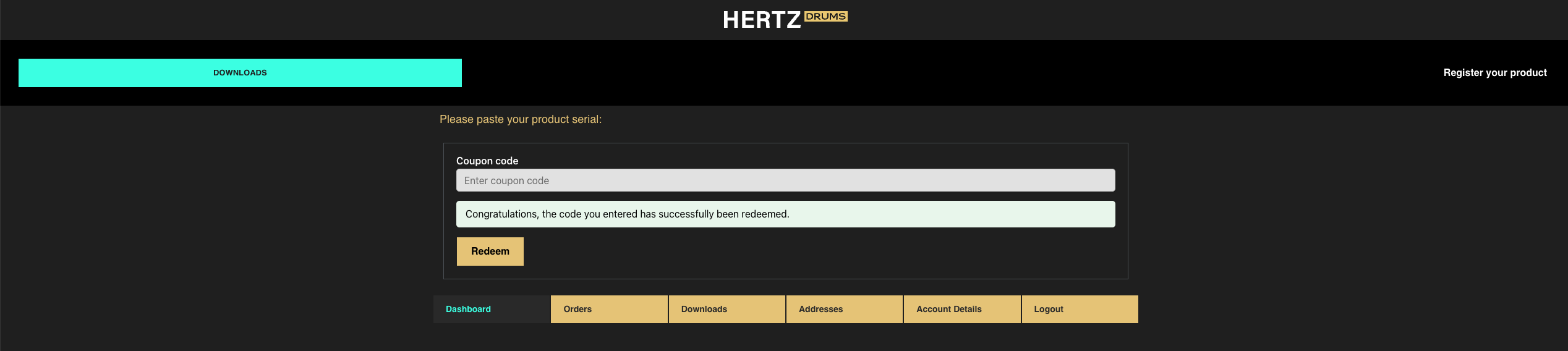The height and width of the screenshot is (351, 1568).
Task: Click the HERTZ wordmark logo
Action: pos(762,20)
